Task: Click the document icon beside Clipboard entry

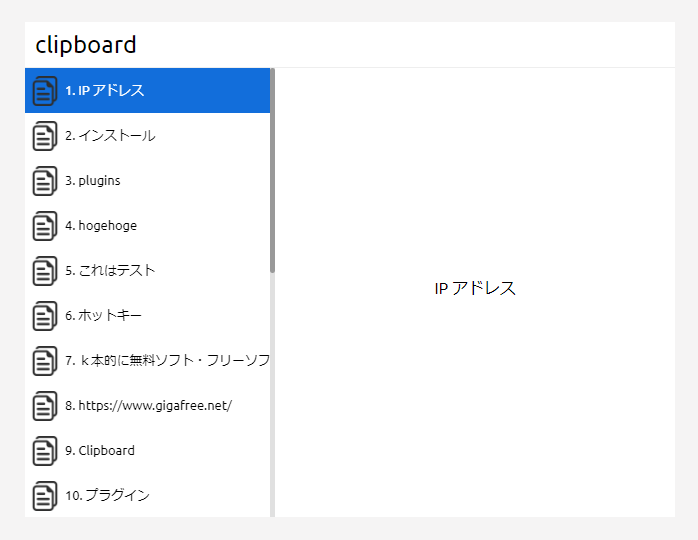Action: pos(45,451)
